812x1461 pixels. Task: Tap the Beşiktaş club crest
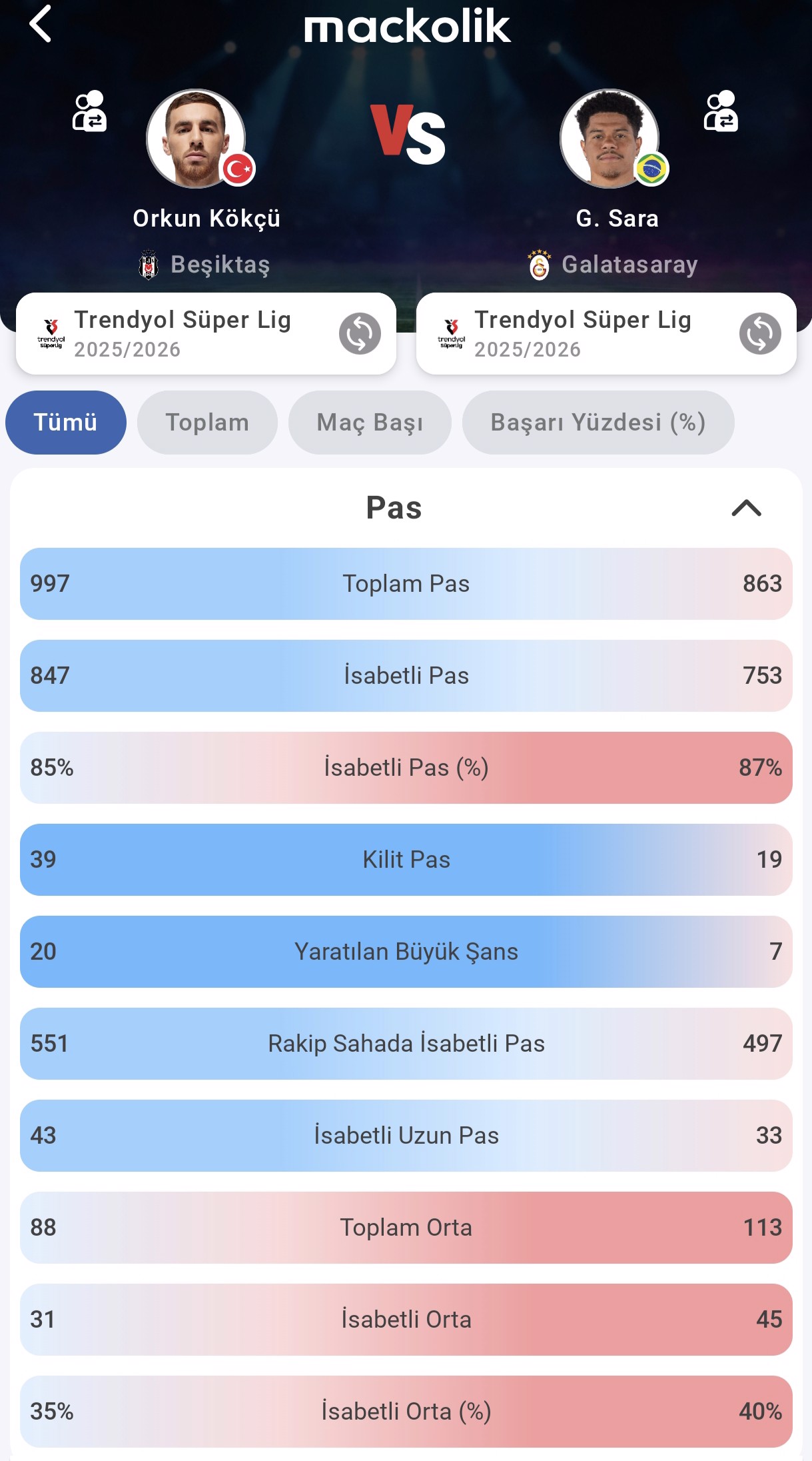click(149, 265)
